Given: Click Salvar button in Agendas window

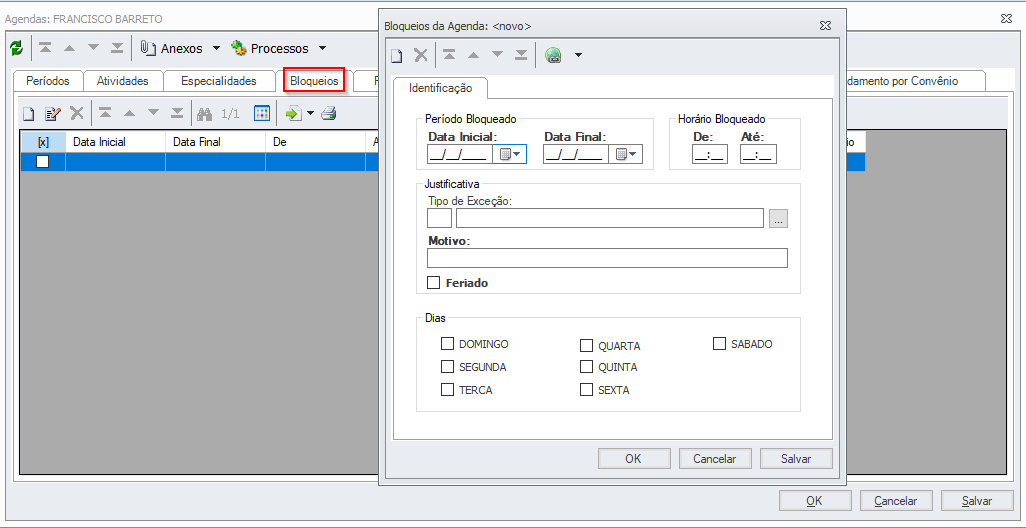Looking at the screenshot, I should pyautogui.click(x=977, y=501).
